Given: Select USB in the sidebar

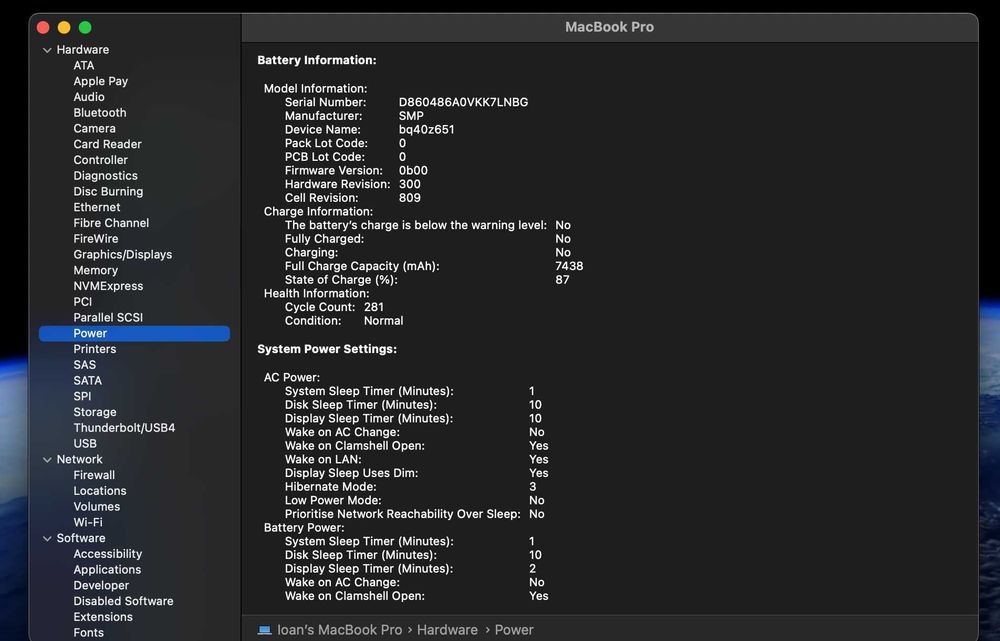Looking at the screenshot, I should coord(85,444).
